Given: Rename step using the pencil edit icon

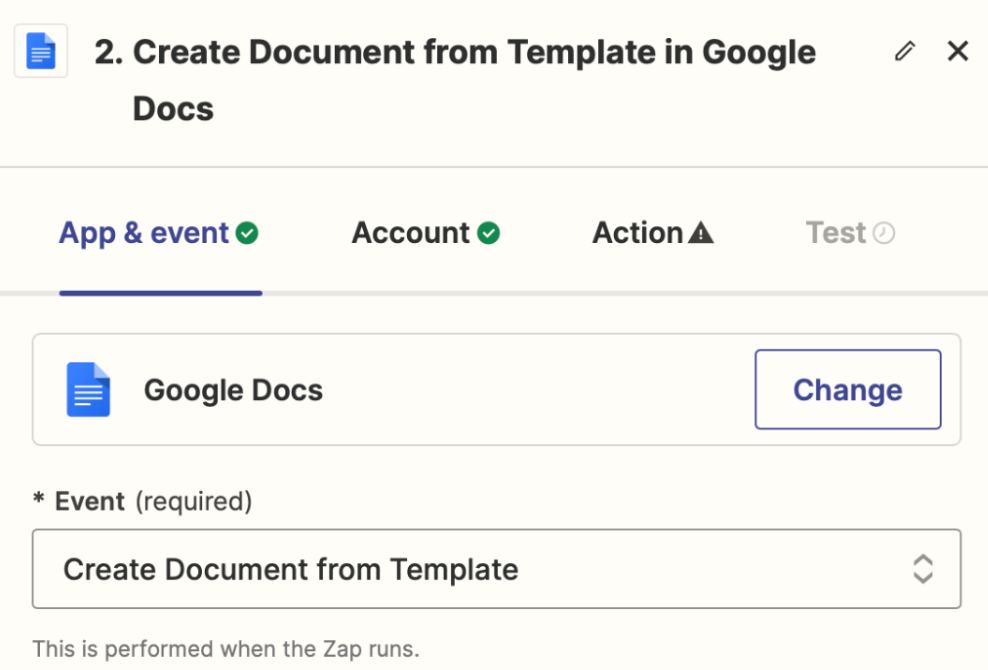Looking at the screenshot, I should tap(905, 51).
